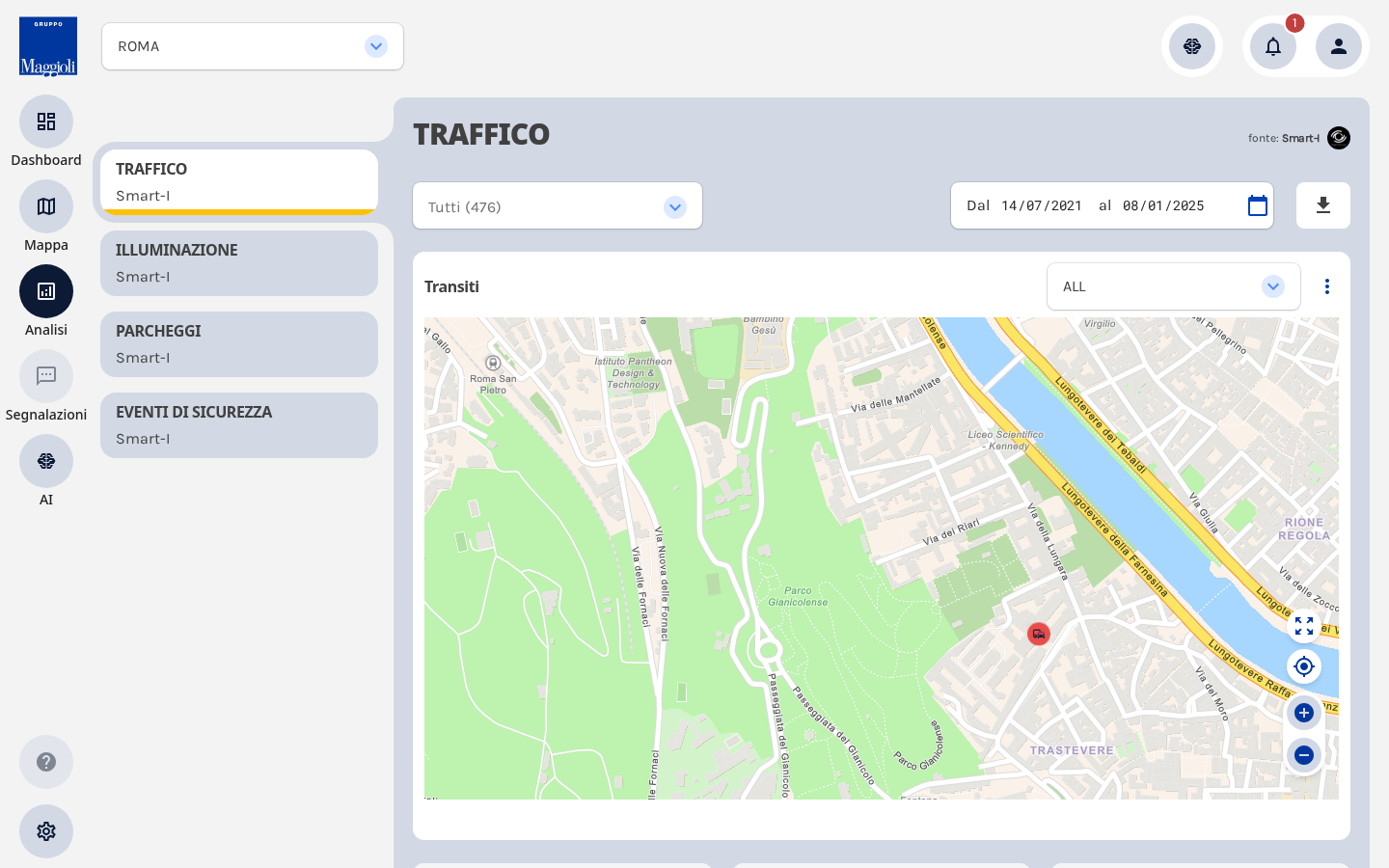
Task: Click the download data icon
Action: tap(1323, 205)
